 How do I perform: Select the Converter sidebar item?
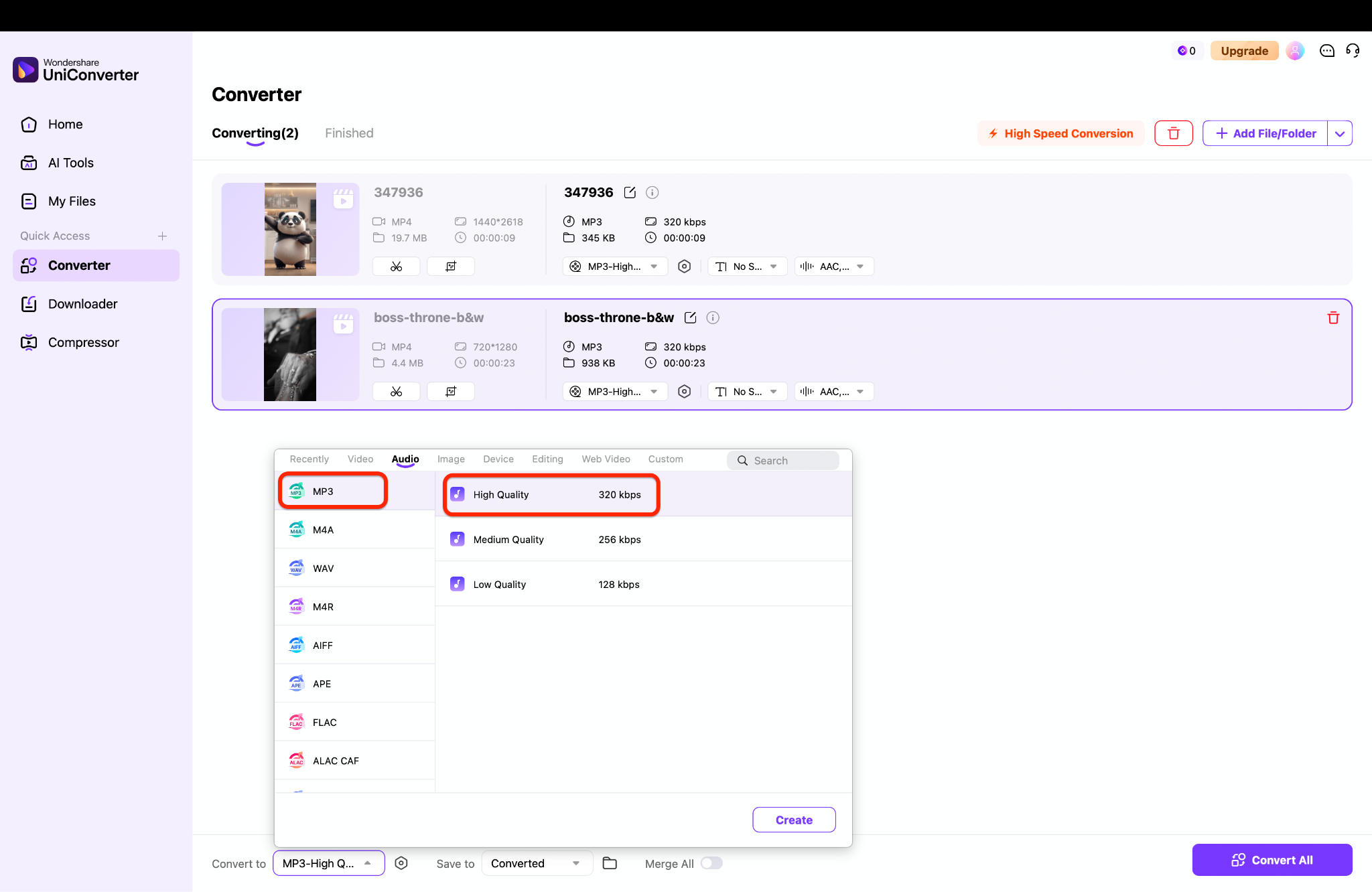click(x=96, y=265)
